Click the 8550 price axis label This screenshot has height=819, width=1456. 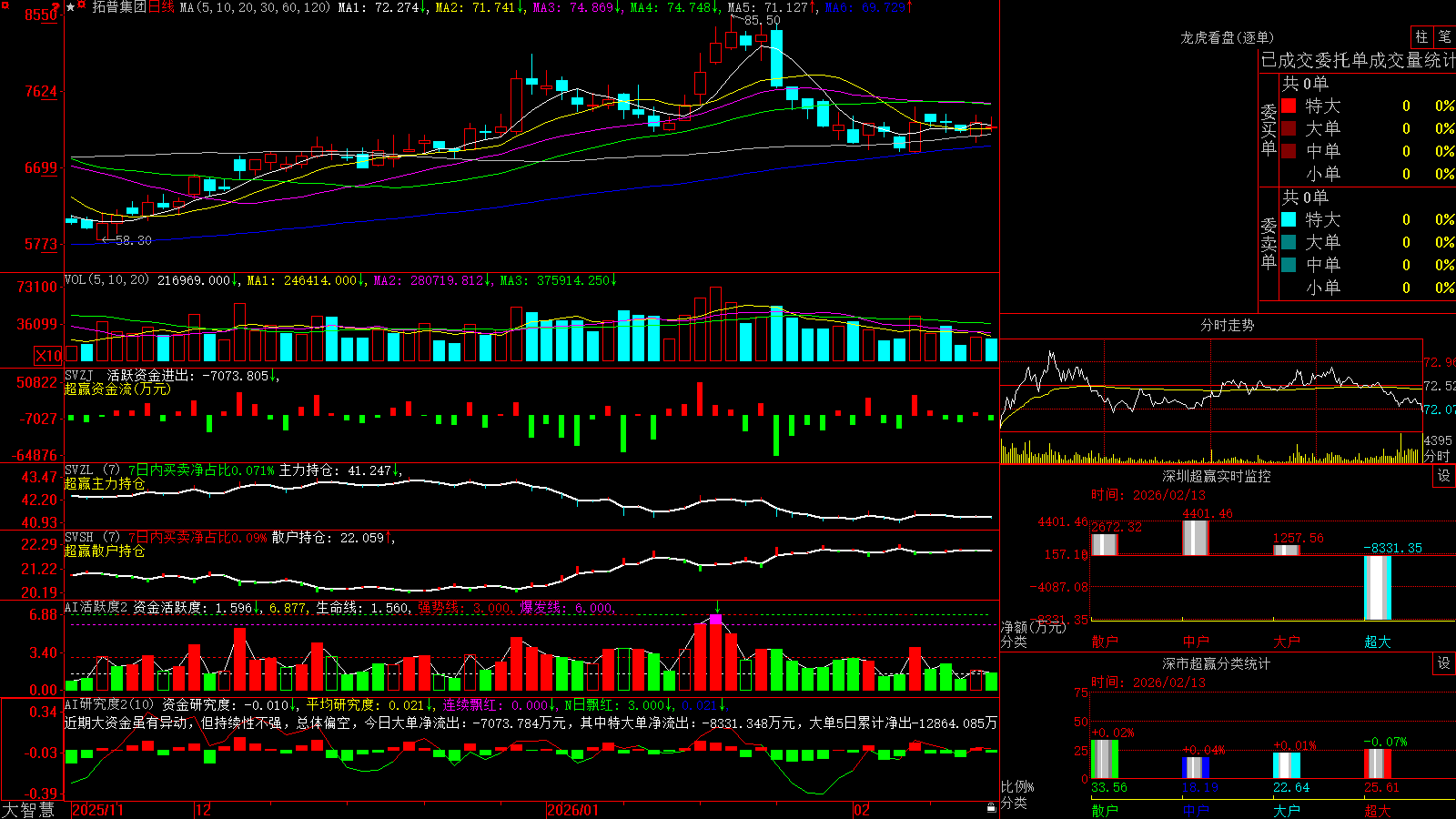tap(41, 15)
